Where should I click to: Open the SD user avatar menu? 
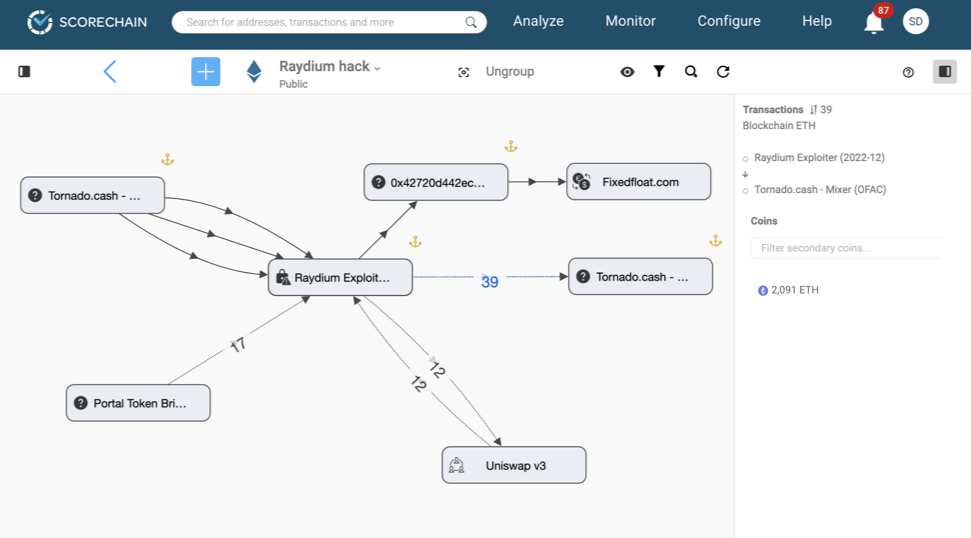(x=916, y=21)
